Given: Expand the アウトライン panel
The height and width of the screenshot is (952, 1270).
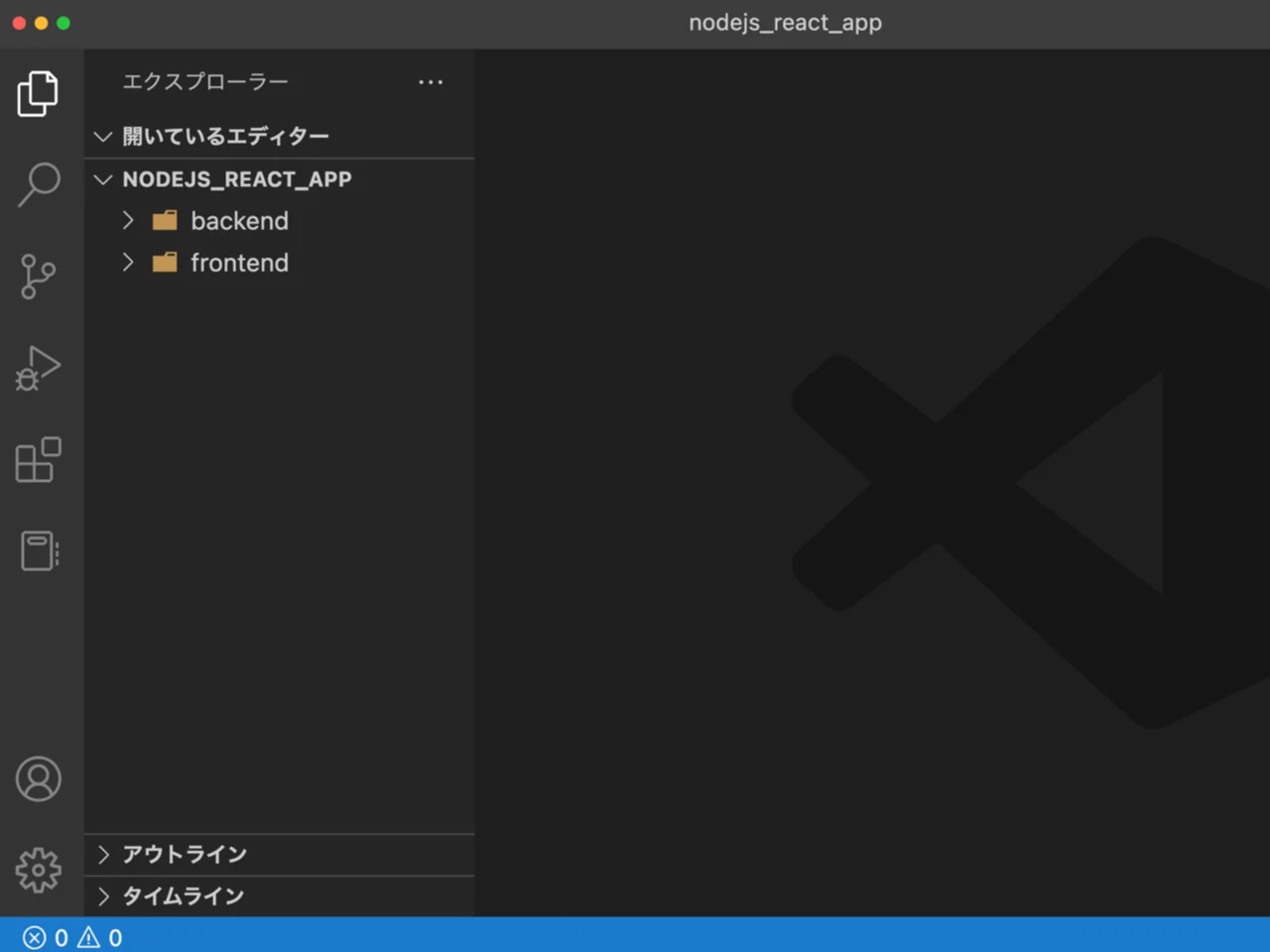Looking at the screenshot, I should [103, 854].
